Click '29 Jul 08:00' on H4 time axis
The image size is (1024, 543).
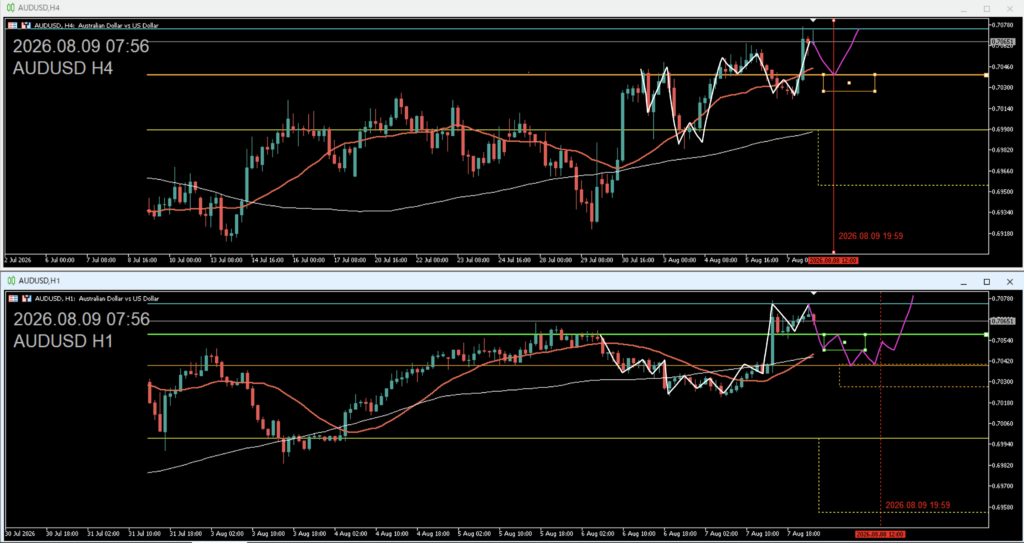click(597, 260)
